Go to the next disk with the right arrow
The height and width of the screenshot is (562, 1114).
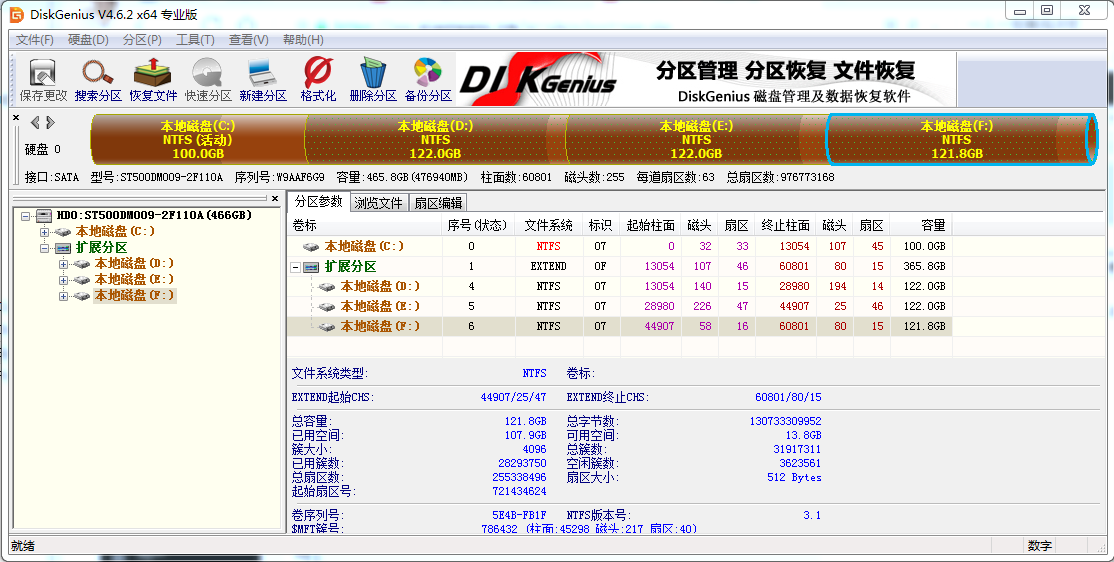pyautogui.click(x=50, y=123)
